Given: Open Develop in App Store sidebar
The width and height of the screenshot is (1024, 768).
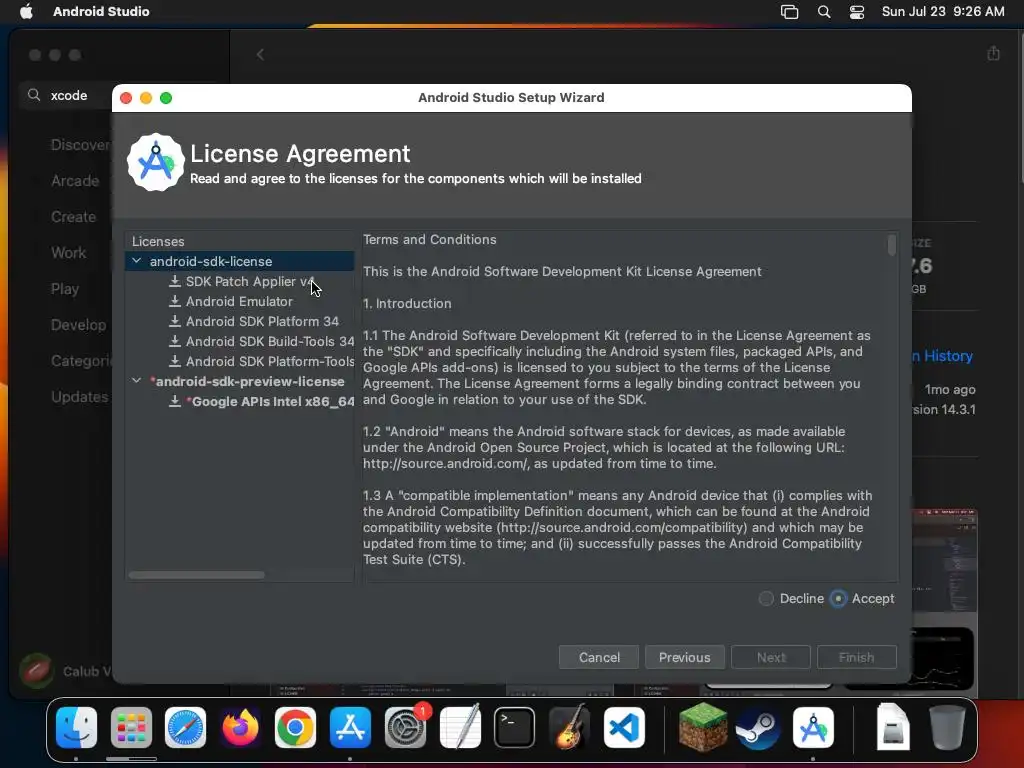Looking at the screenshot, I should click(x=78, y=325).
